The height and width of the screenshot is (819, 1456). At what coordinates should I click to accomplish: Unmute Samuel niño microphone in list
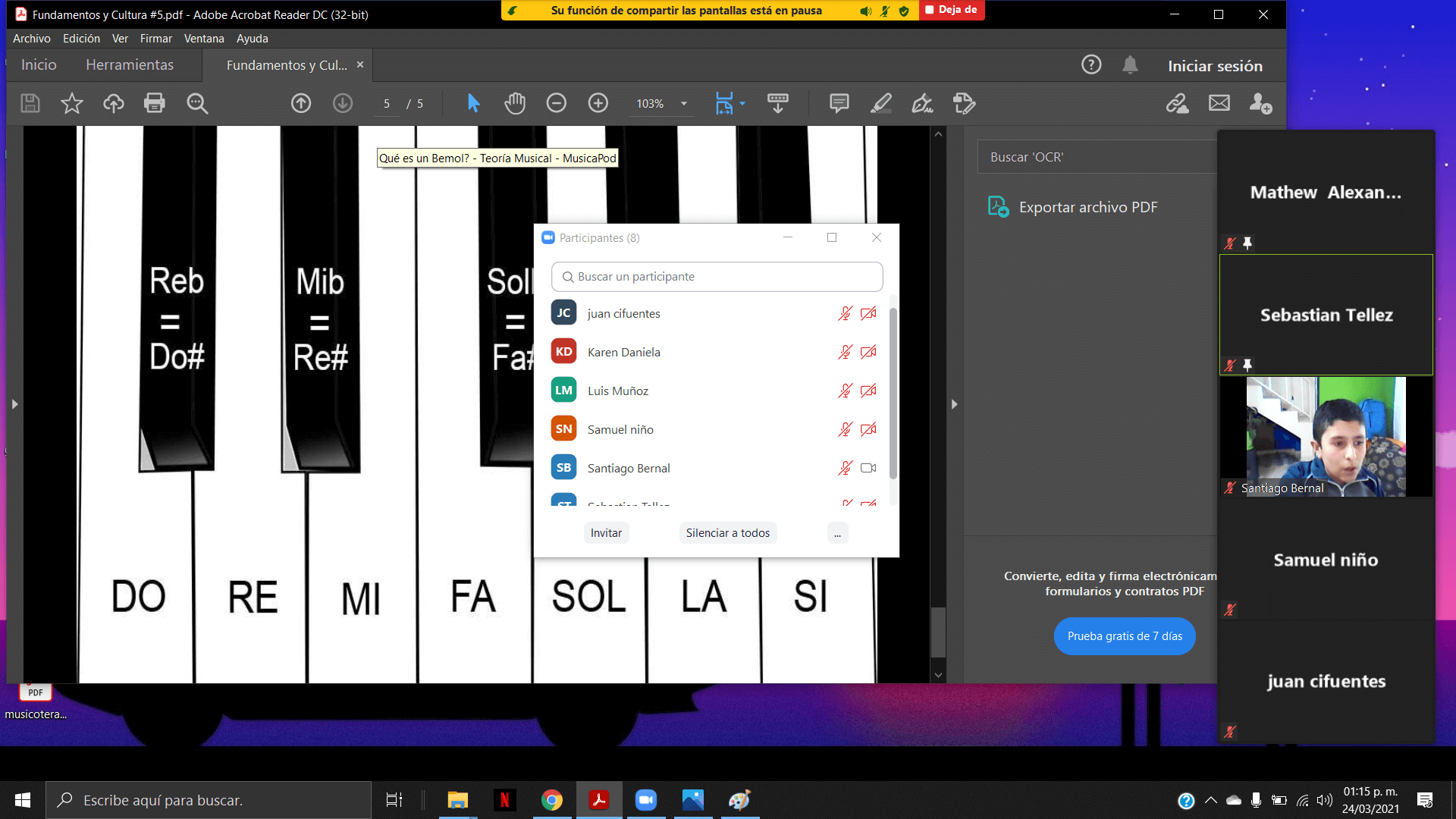(845, 429)
